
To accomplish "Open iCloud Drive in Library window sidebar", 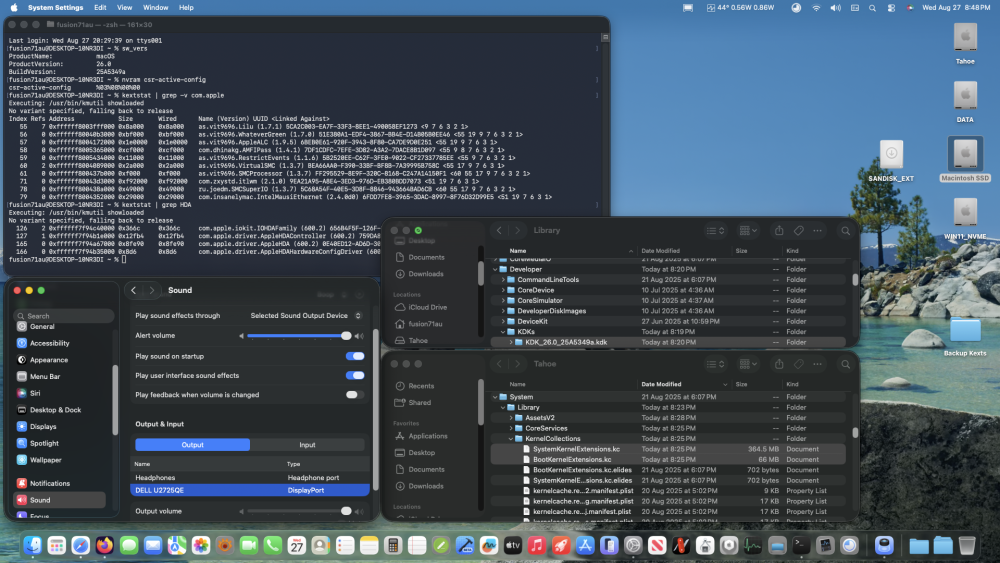I will click(x=428, y=307).
